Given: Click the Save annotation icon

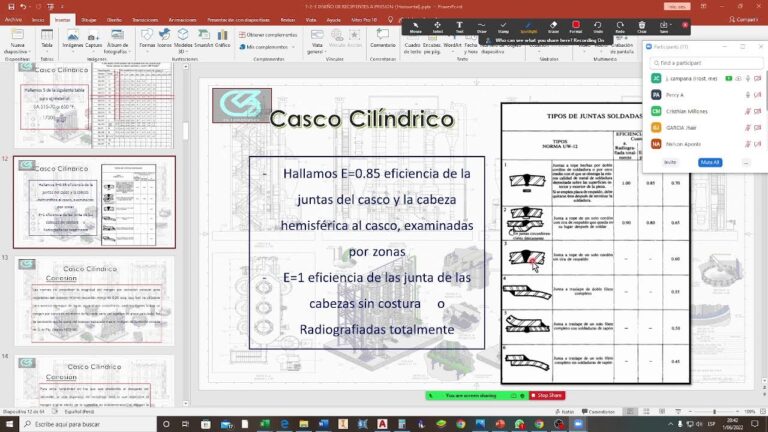Looking at the screenshot, I should coord(664,27).
